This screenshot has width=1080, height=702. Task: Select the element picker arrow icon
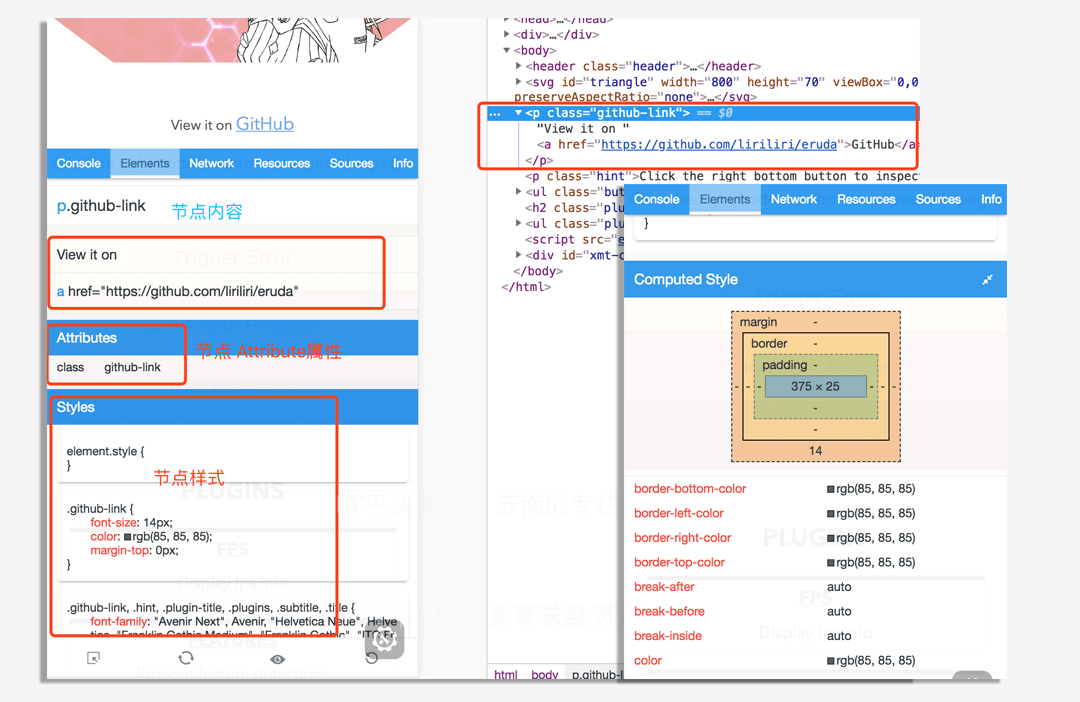coord(92,658)
